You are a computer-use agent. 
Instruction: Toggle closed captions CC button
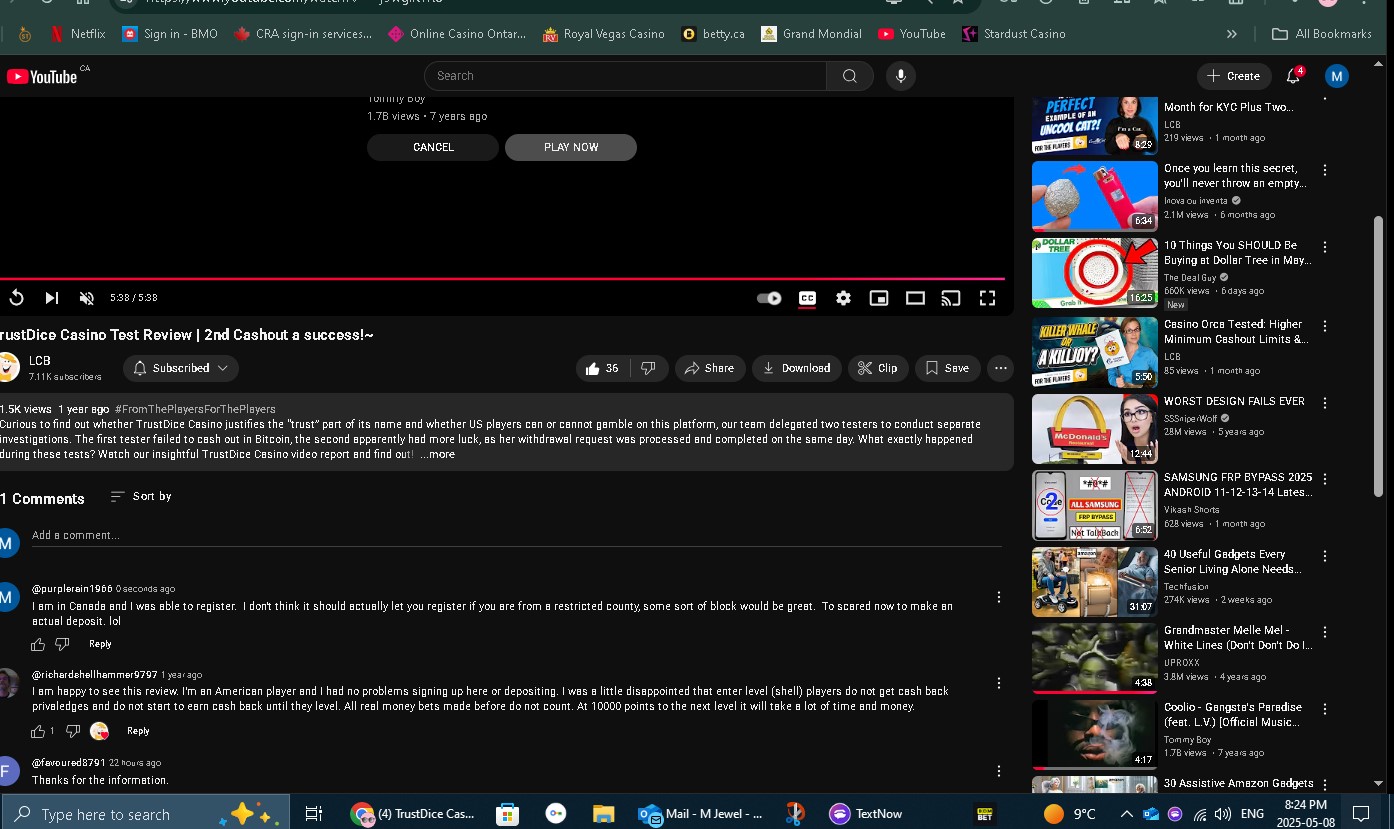point(807,298)
